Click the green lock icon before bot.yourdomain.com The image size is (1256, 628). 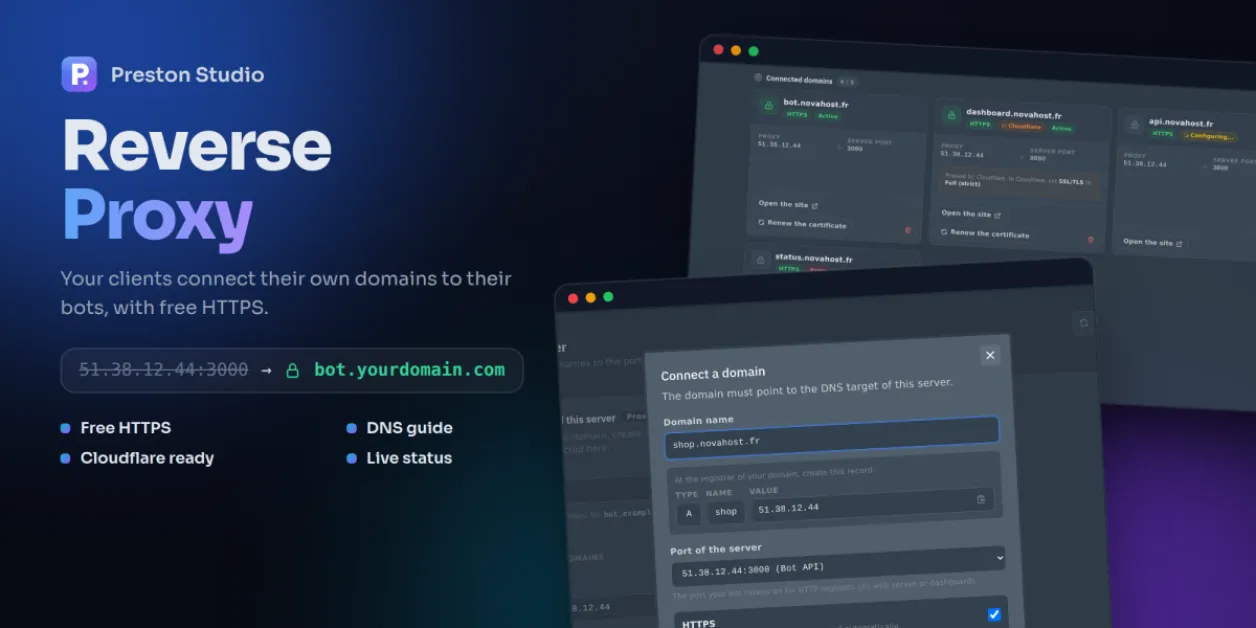[293, 370]
